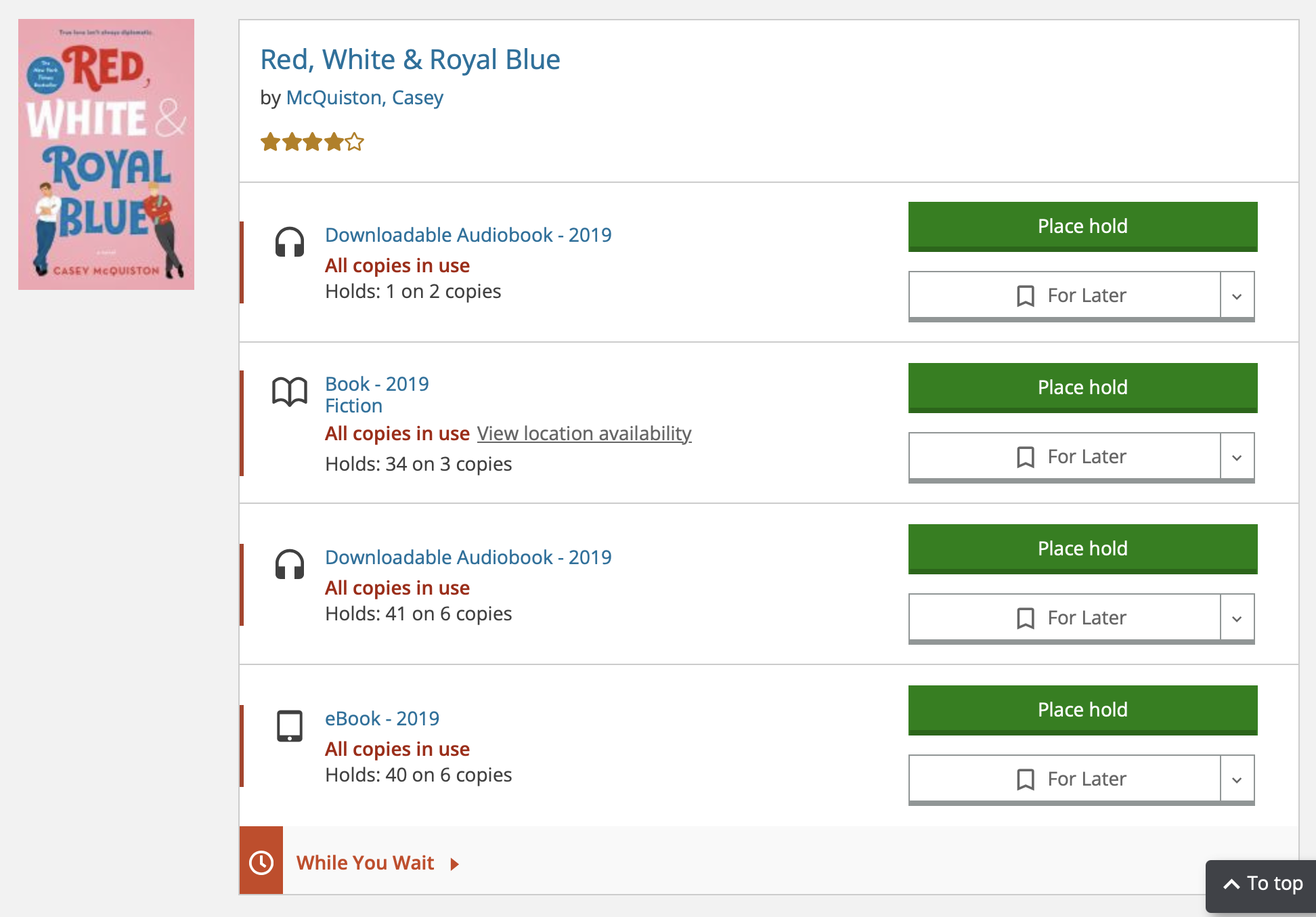1316x917 pixels.
Task: Click the headphones icon for first audiobook
Action: click(290, 242)
